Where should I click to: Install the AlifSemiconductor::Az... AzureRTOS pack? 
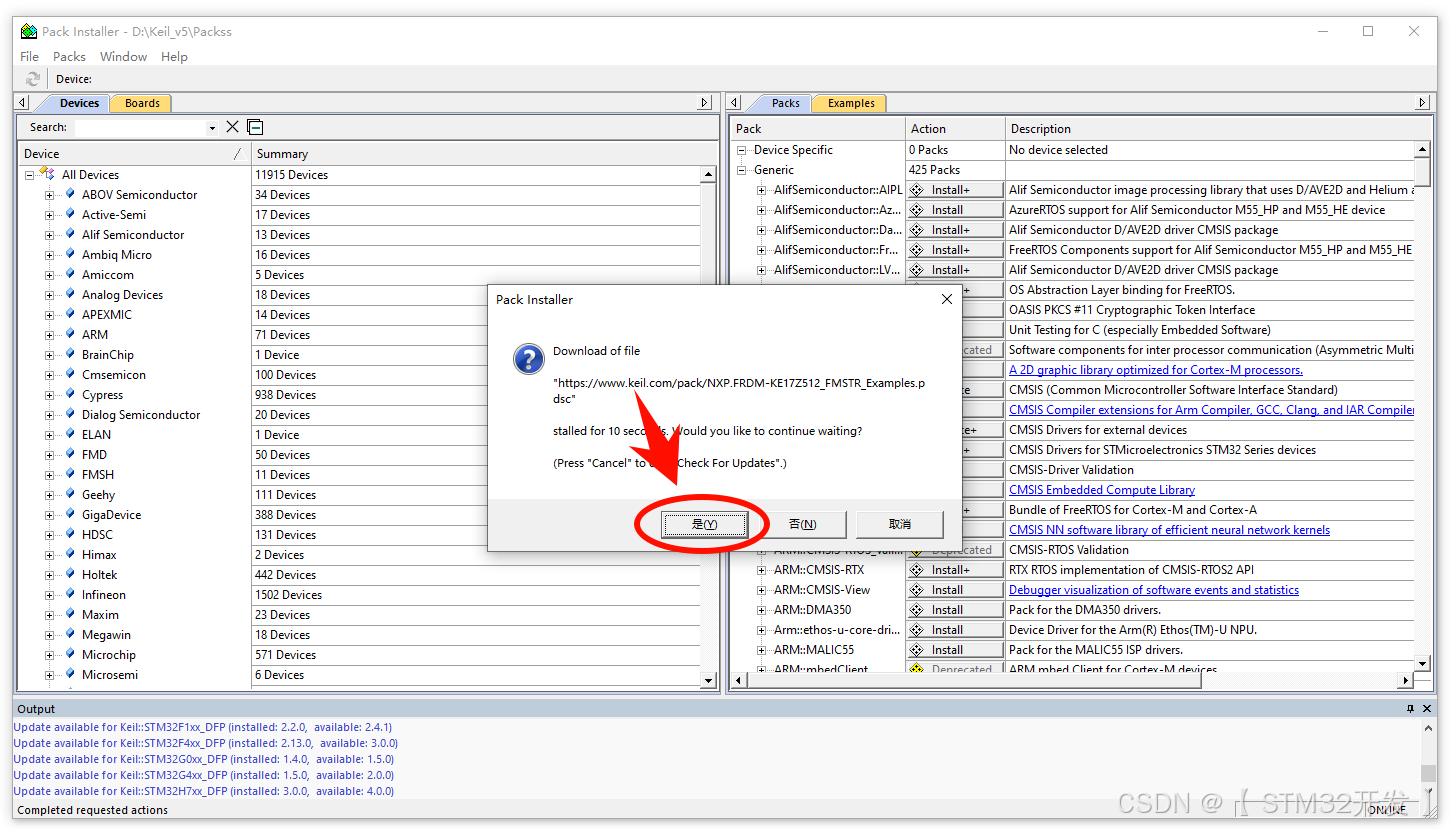pos(955,210)
